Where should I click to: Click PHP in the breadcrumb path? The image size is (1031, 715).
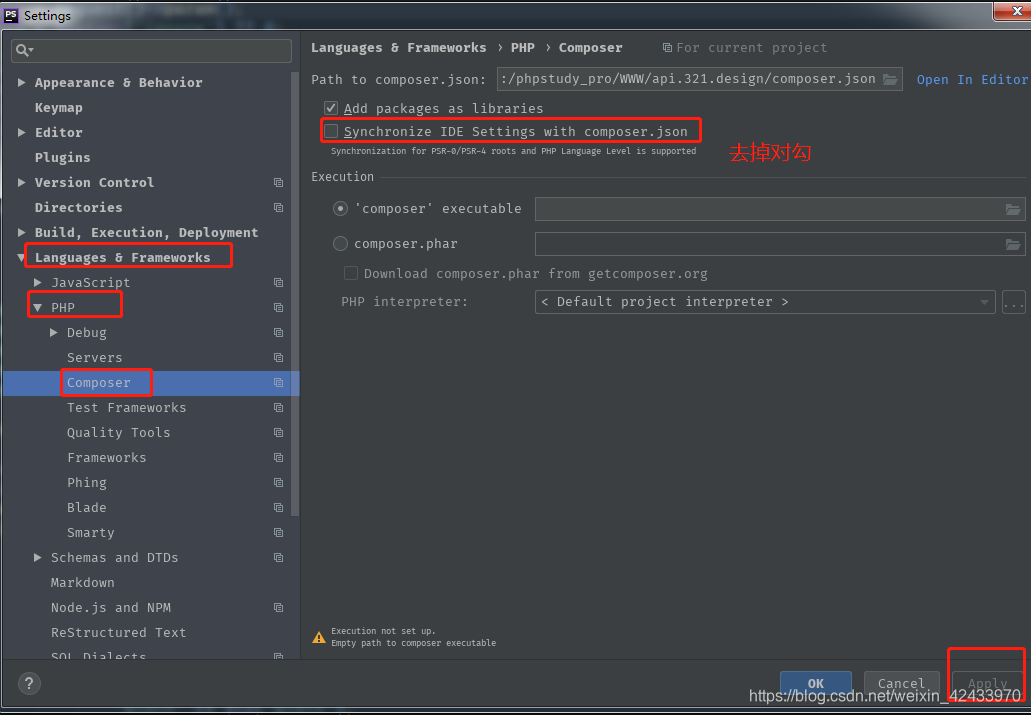(522, 47)
